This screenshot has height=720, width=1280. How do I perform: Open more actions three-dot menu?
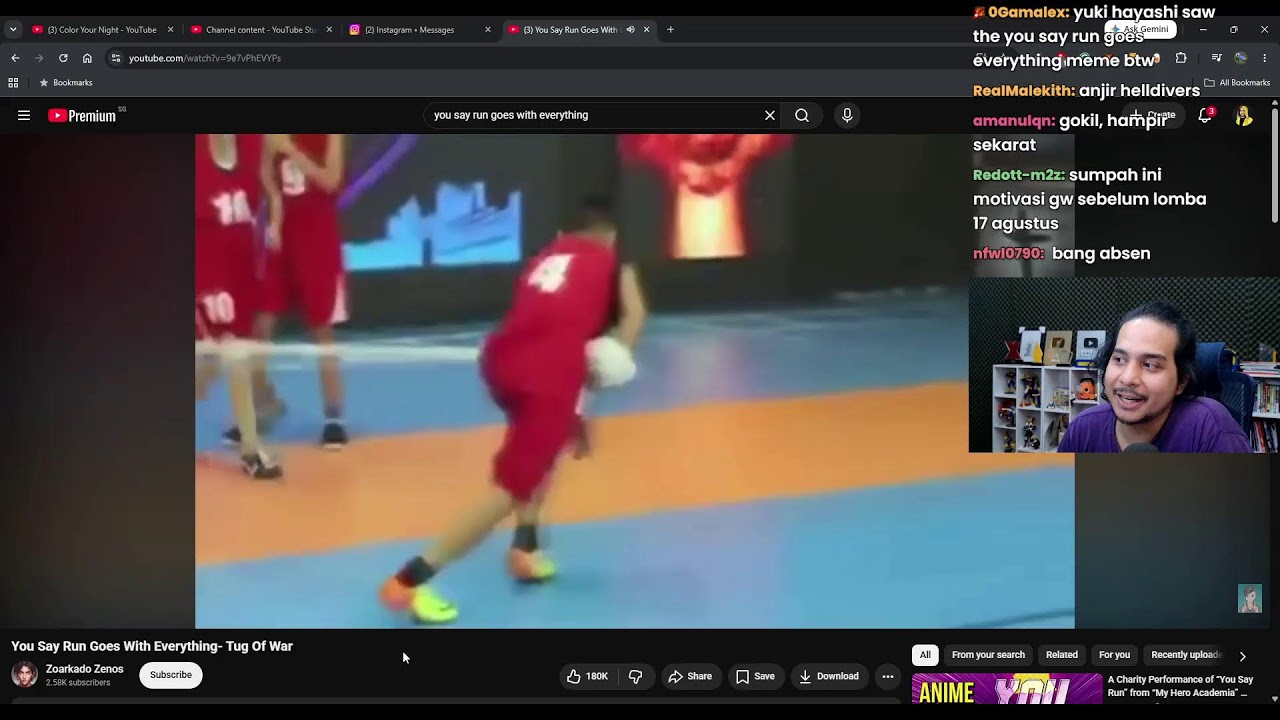click(888, 677)
